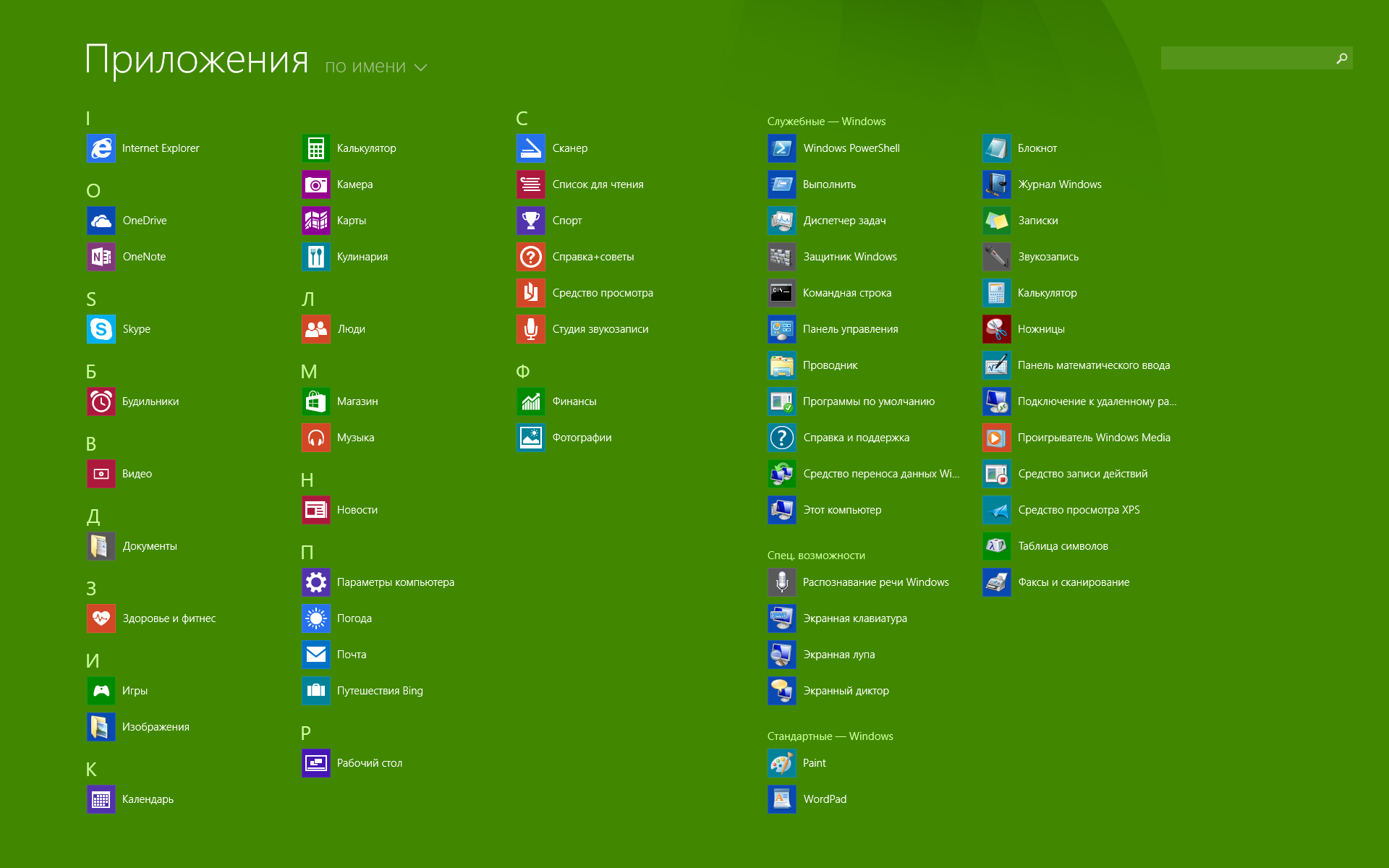Launch the Видео app icon

pos(101,474)
